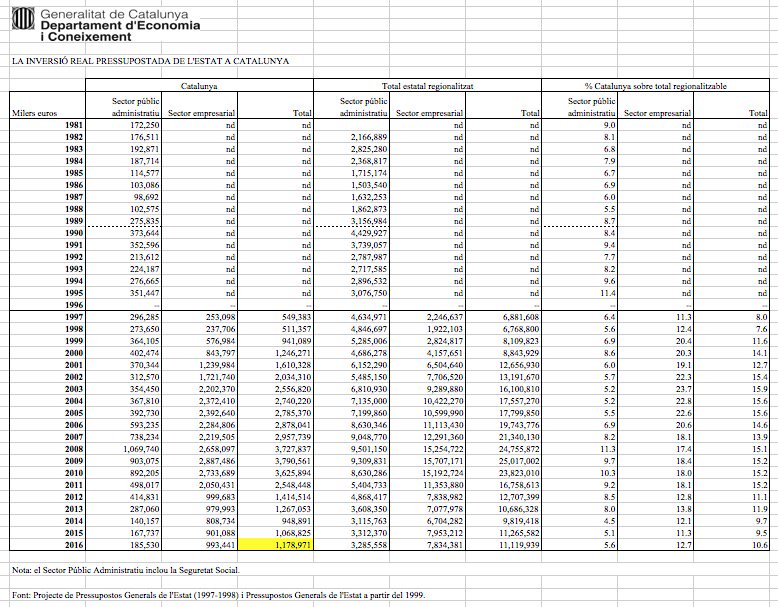
Task: Click cell 98,692 in the 1987 row
Action: (146, 197)
